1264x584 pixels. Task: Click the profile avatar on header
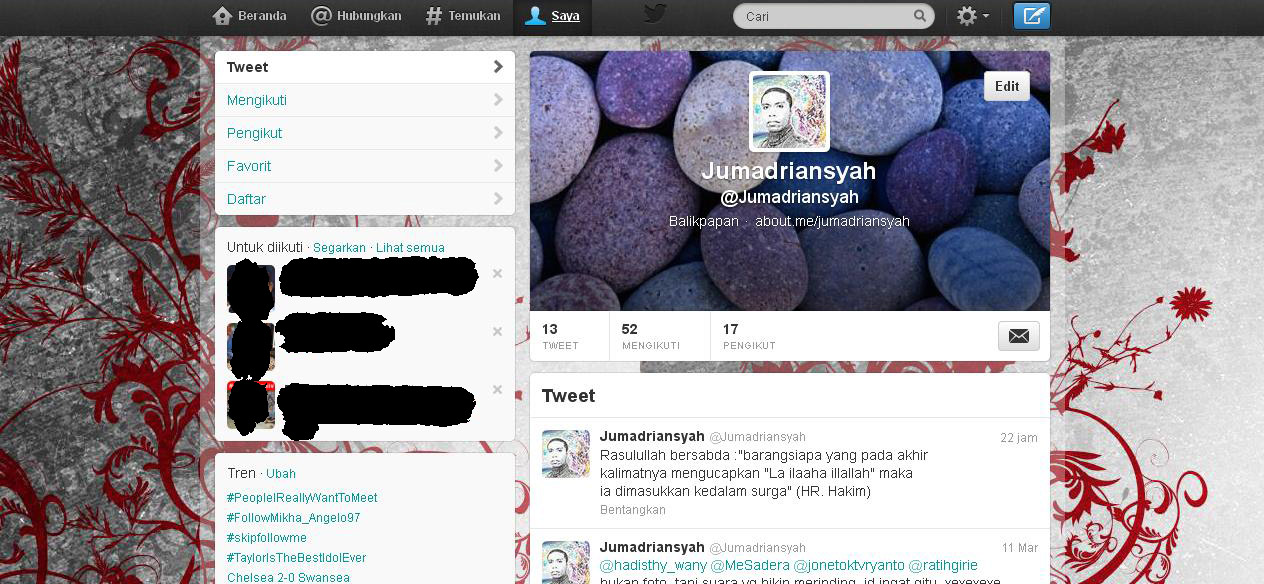point(789,111)
